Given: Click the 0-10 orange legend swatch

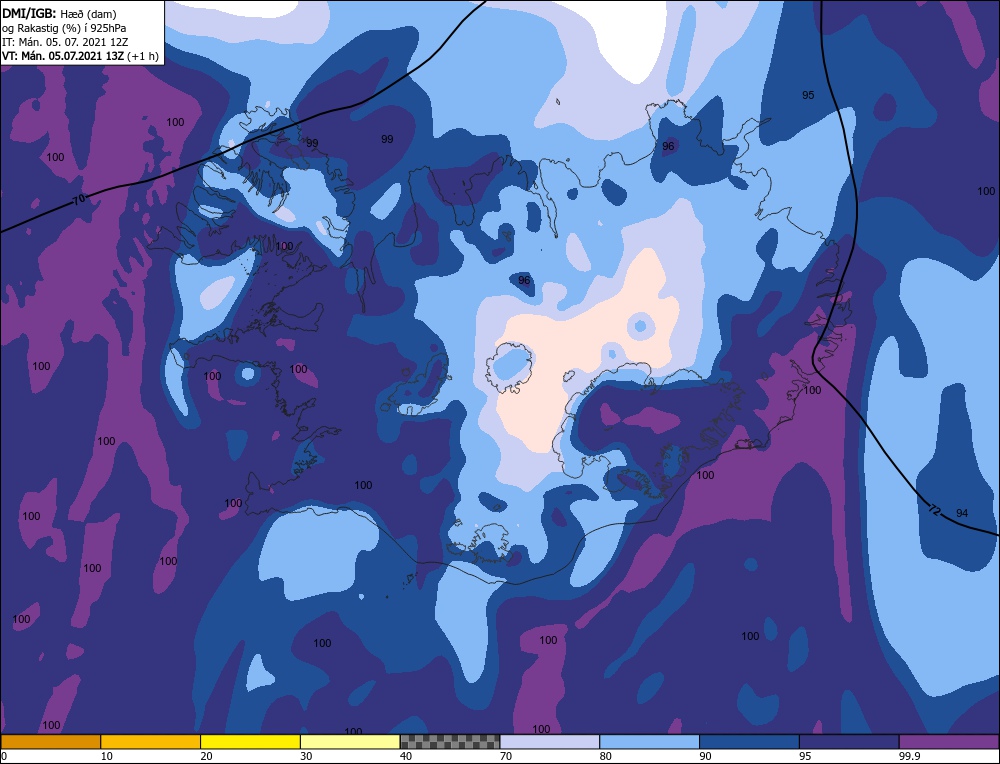Looking at the screenshot, I should click(x=50, y=741).
